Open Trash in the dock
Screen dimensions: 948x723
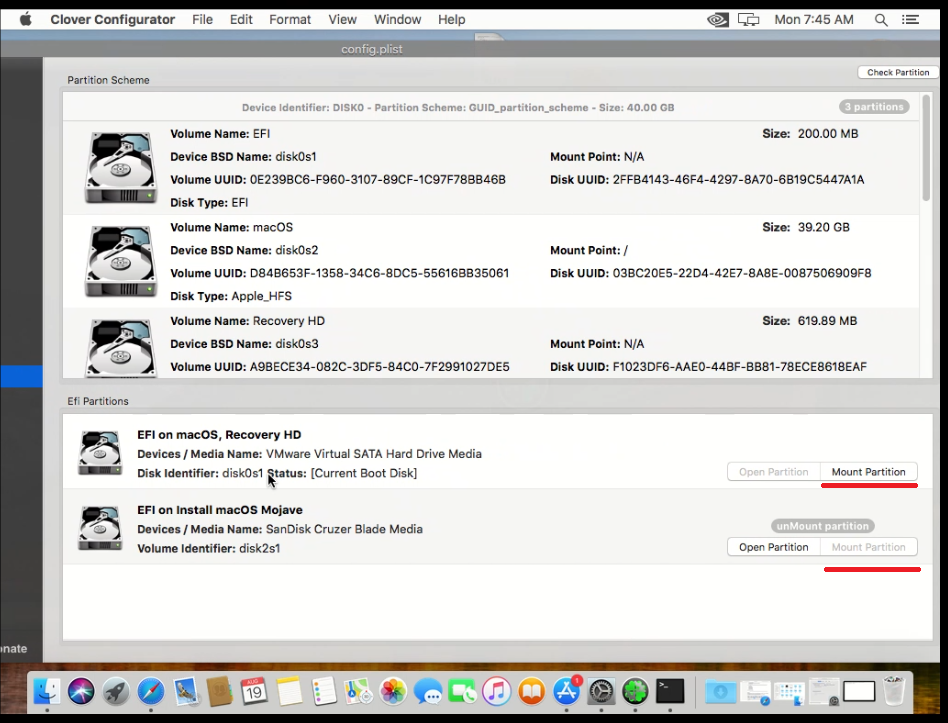click(x=894, y=691)
